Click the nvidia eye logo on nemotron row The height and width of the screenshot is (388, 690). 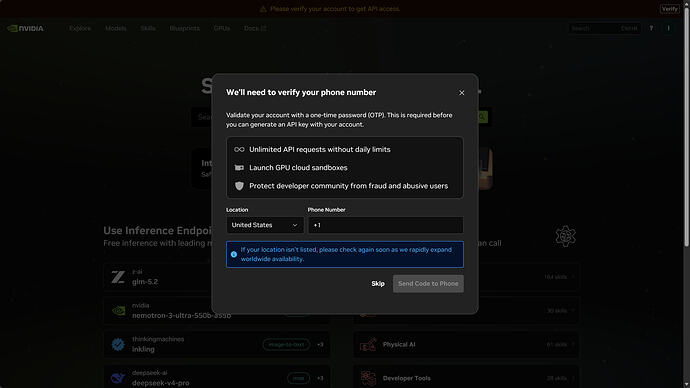[x=118, y=311]
